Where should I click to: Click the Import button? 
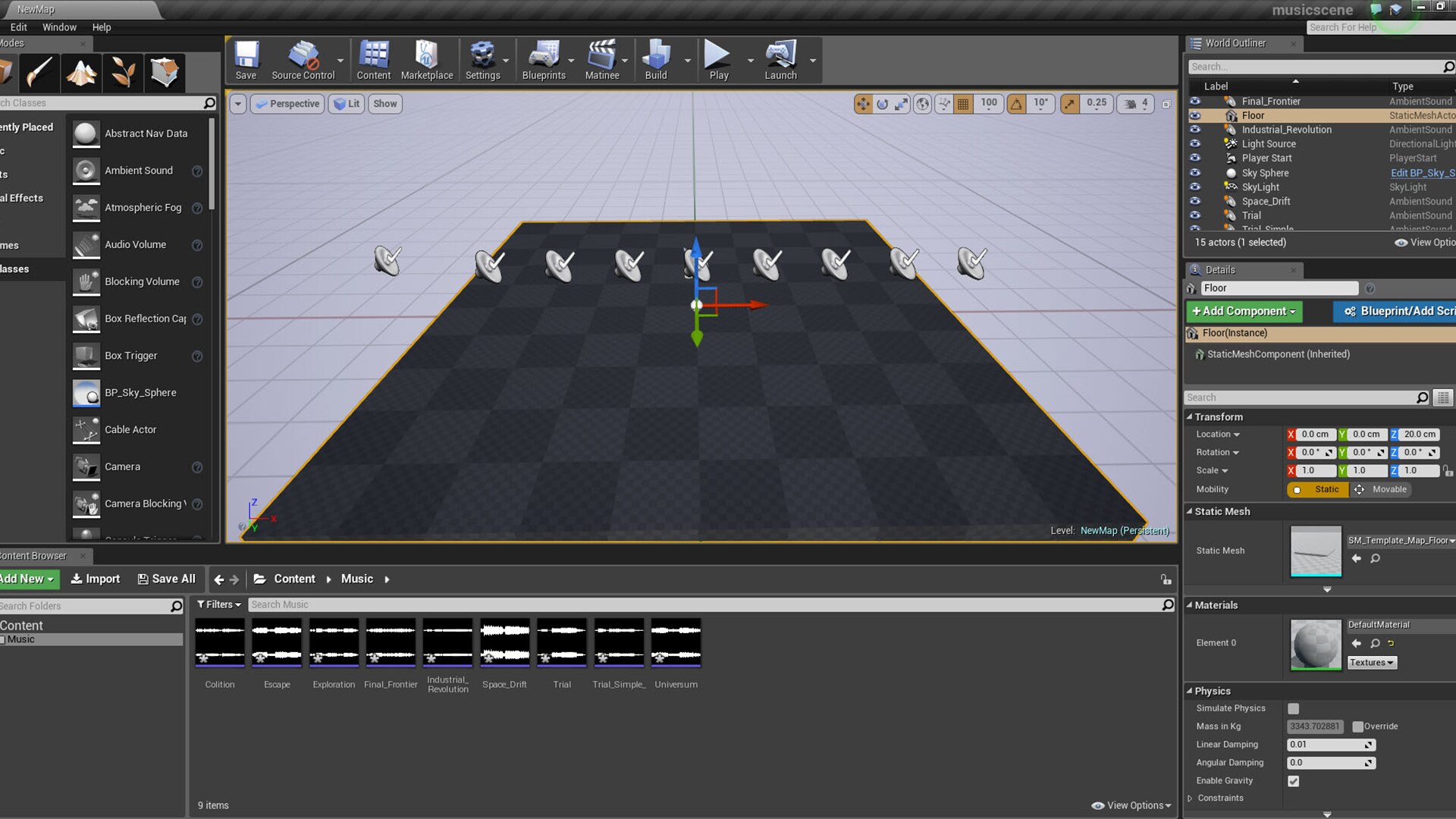96,579
